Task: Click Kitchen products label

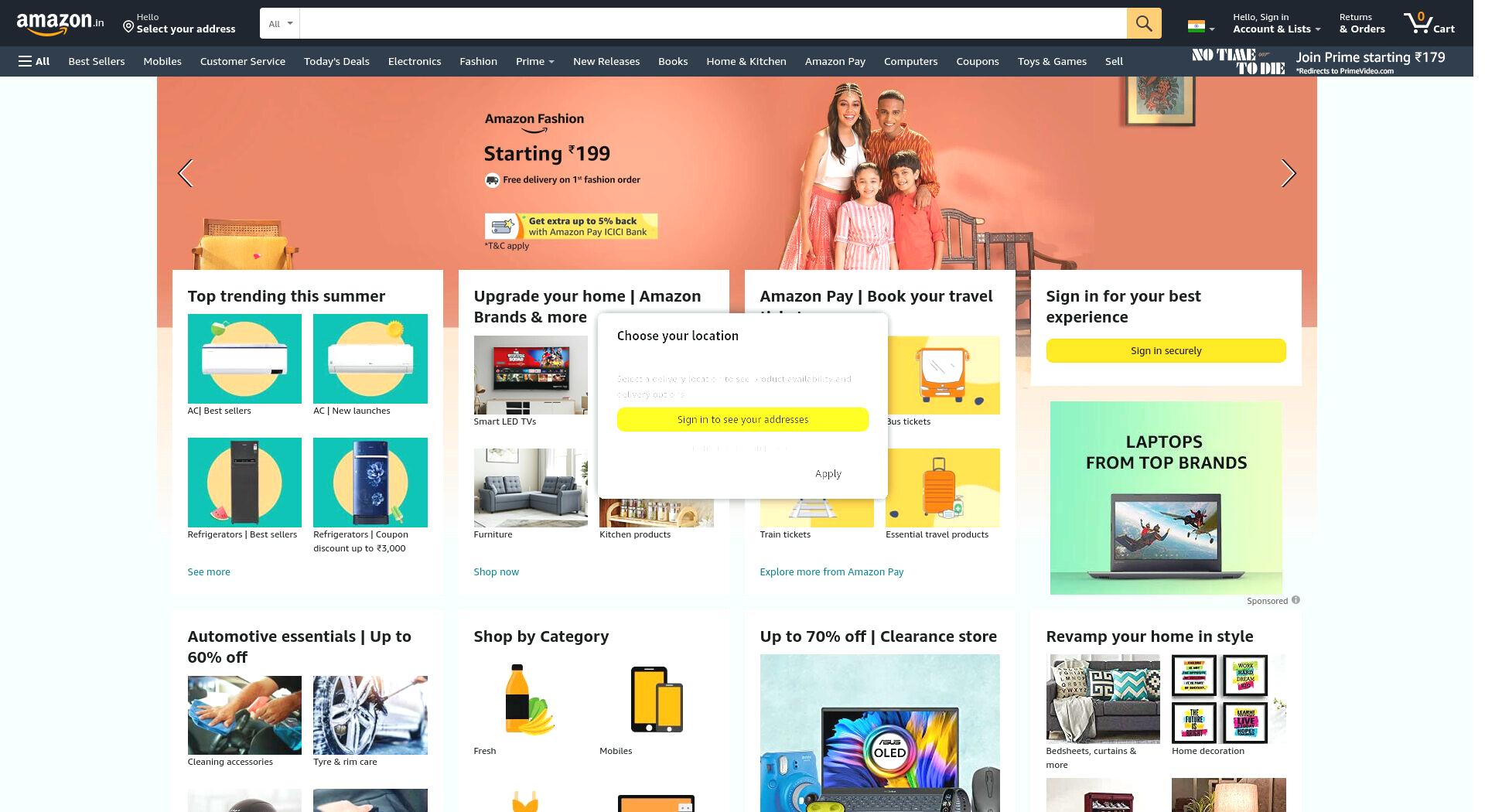Action: tap(635, 534)
